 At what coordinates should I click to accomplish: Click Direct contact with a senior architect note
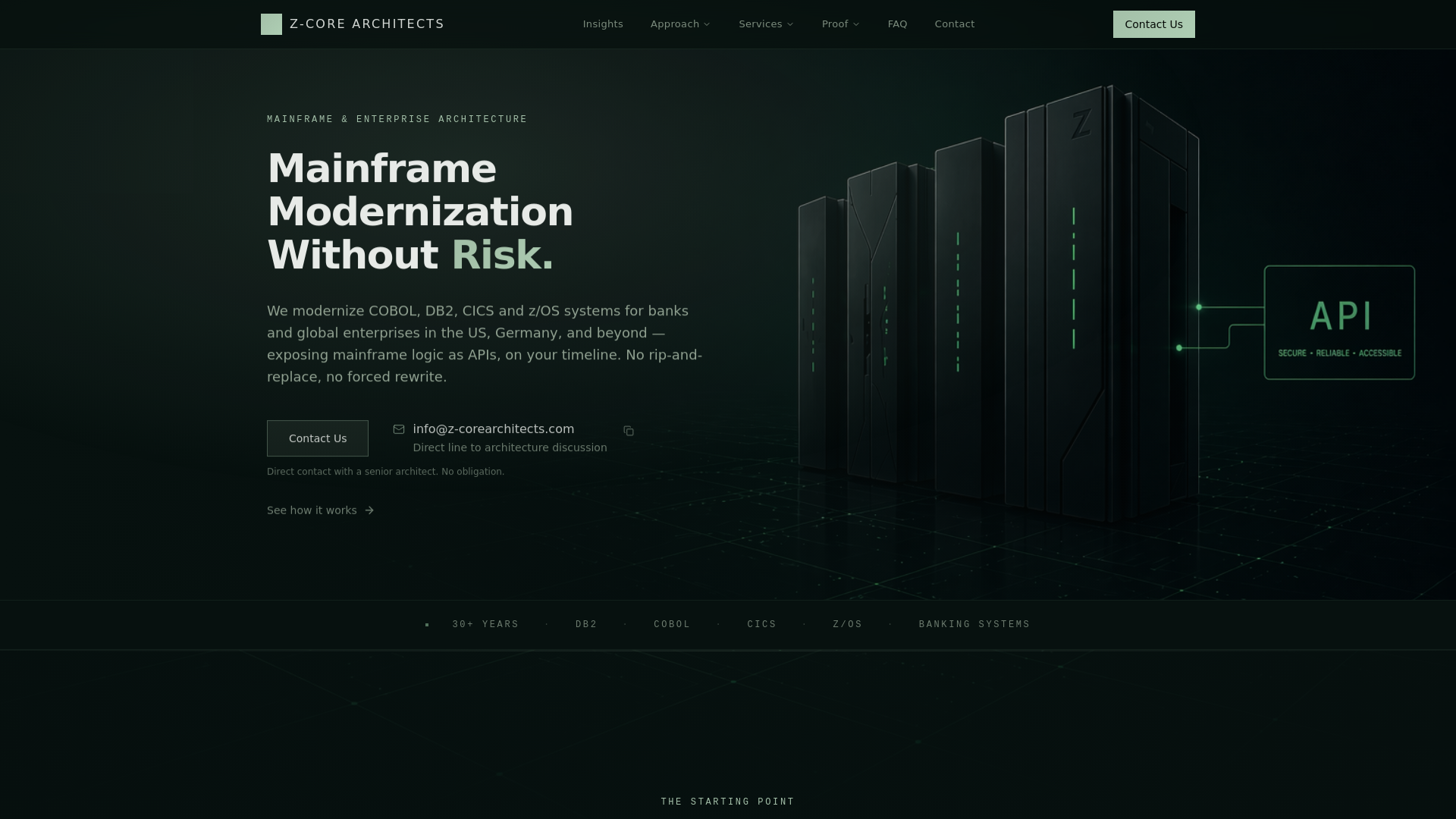tap(385, 472)
